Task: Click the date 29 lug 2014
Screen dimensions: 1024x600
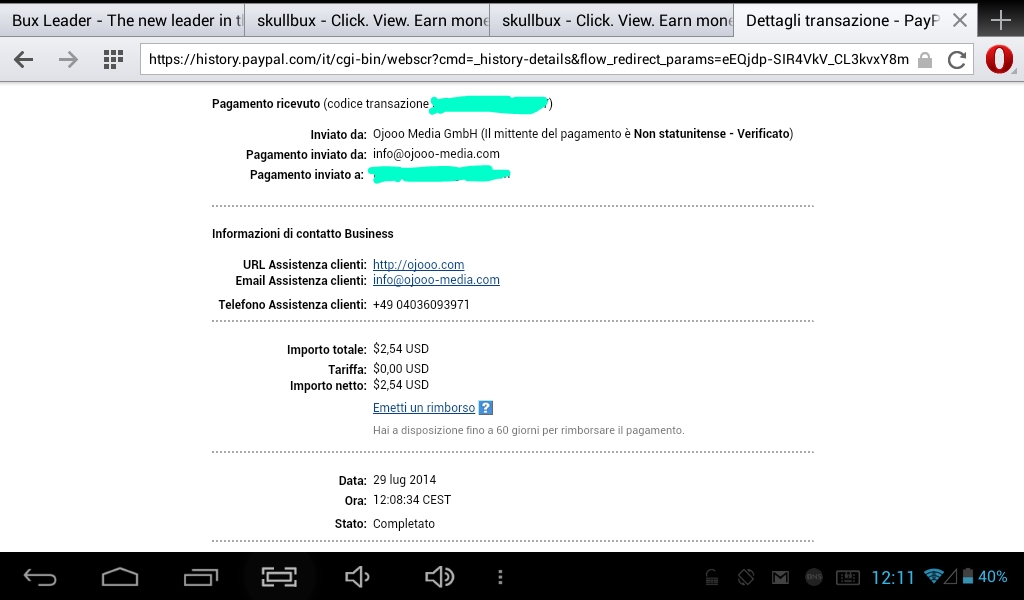Action: [x=404, y=480]
